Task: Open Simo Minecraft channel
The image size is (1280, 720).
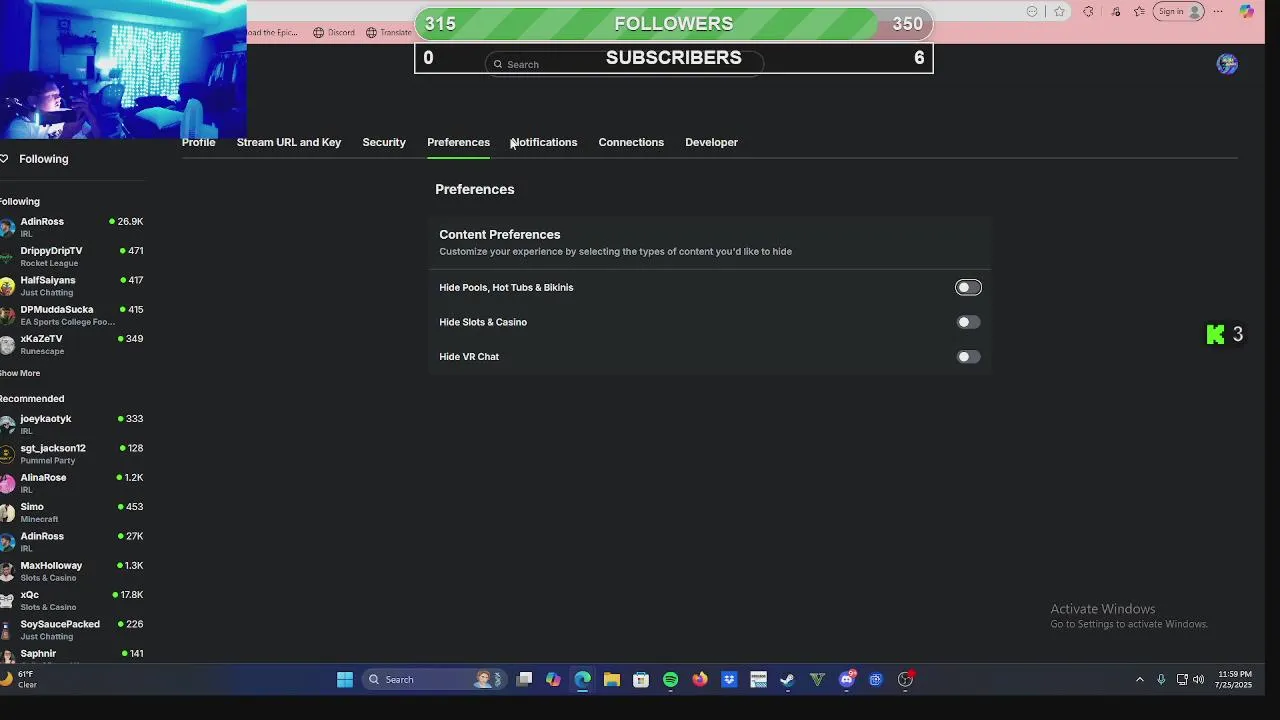Action: [72, 512]
